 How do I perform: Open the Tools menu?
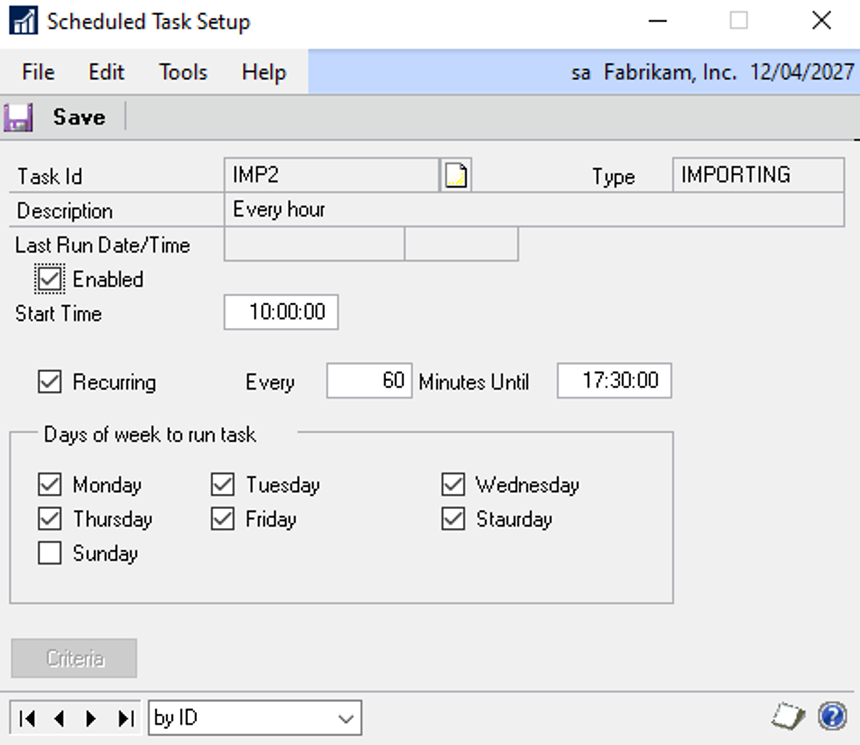pyautogui.click(x=183, y=72)
